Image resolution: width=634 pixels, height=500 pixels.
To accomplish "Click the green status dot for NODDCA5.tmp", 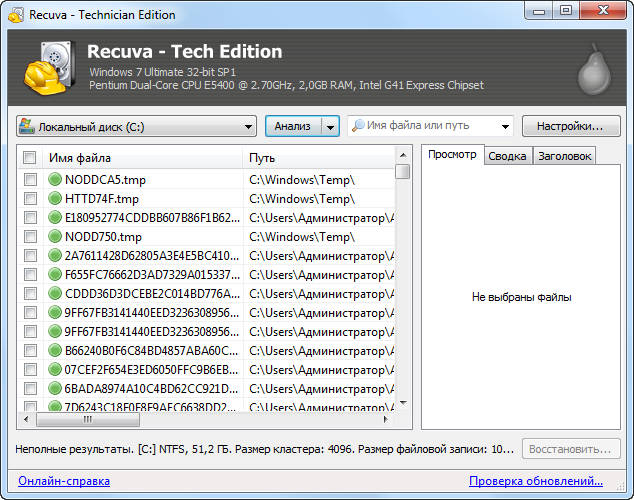I will pos(55,180).
